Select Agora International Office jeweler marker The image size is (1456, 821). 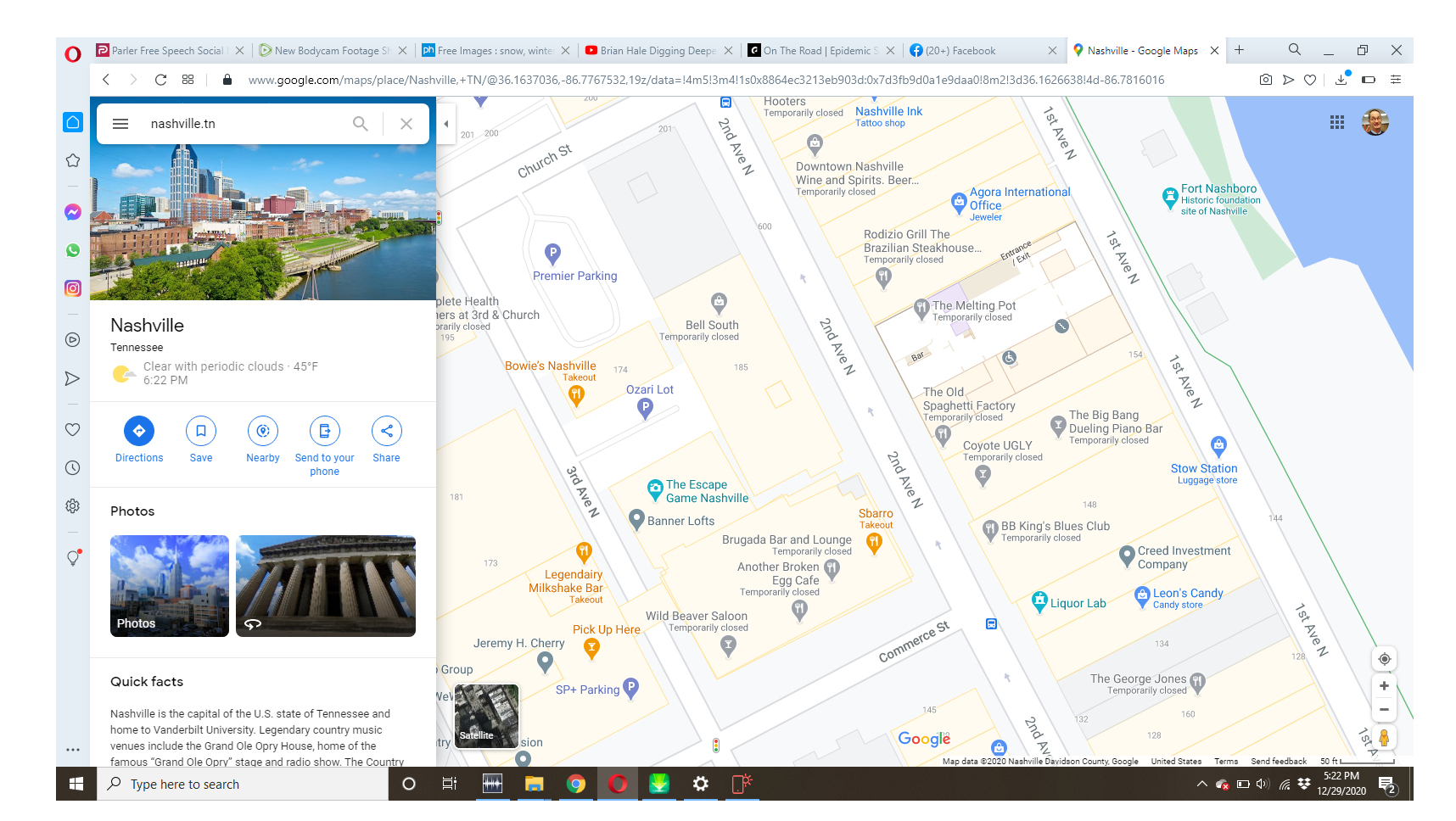click(959, 202)
